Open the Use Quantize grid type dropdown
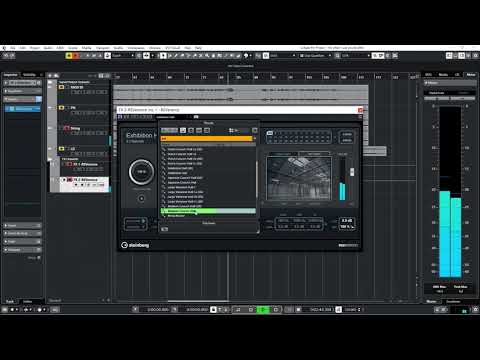This screenshot has height=360, width=480. (315, 56)
